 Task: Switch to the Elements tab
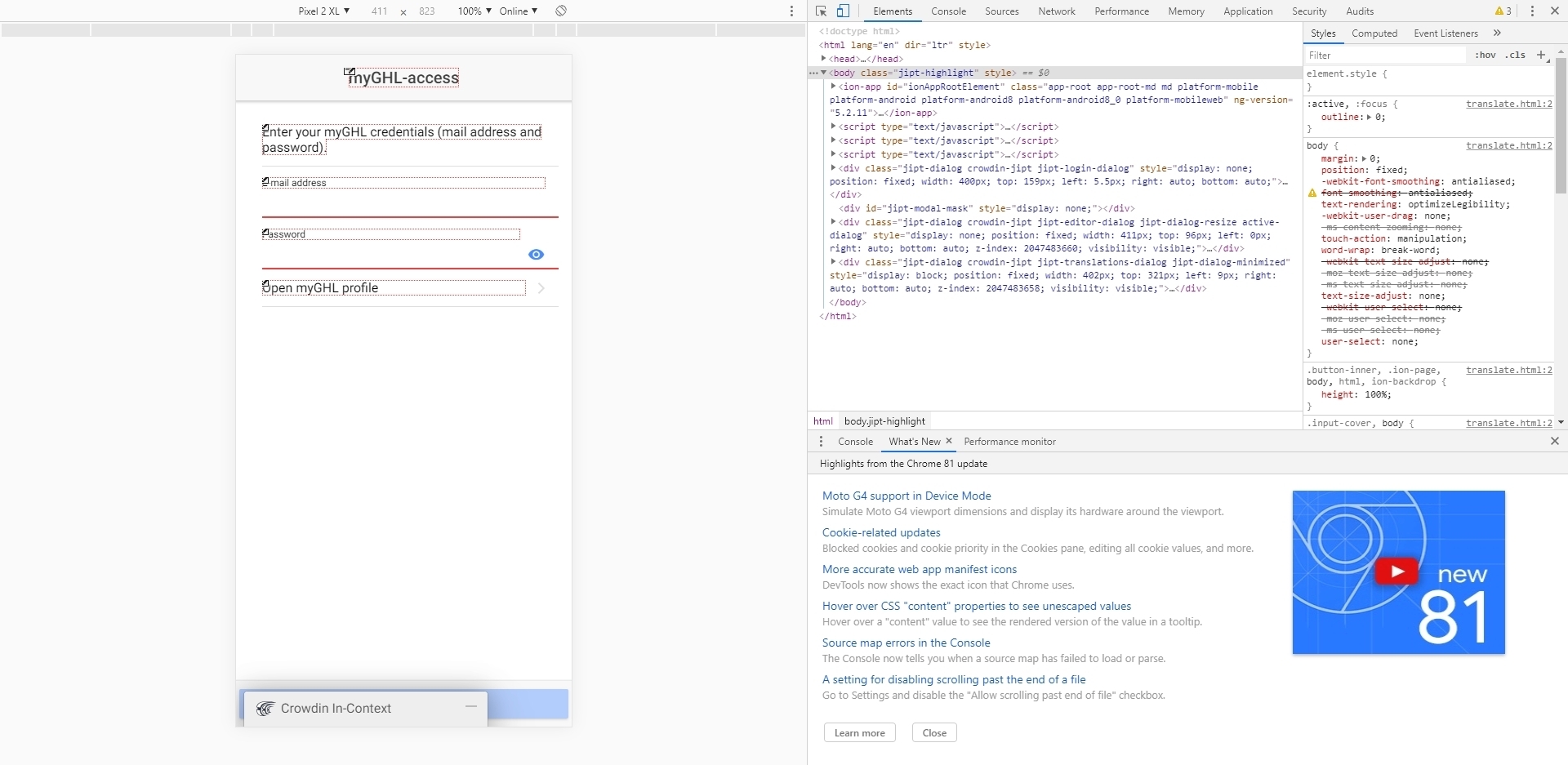(x=893, y=11)
